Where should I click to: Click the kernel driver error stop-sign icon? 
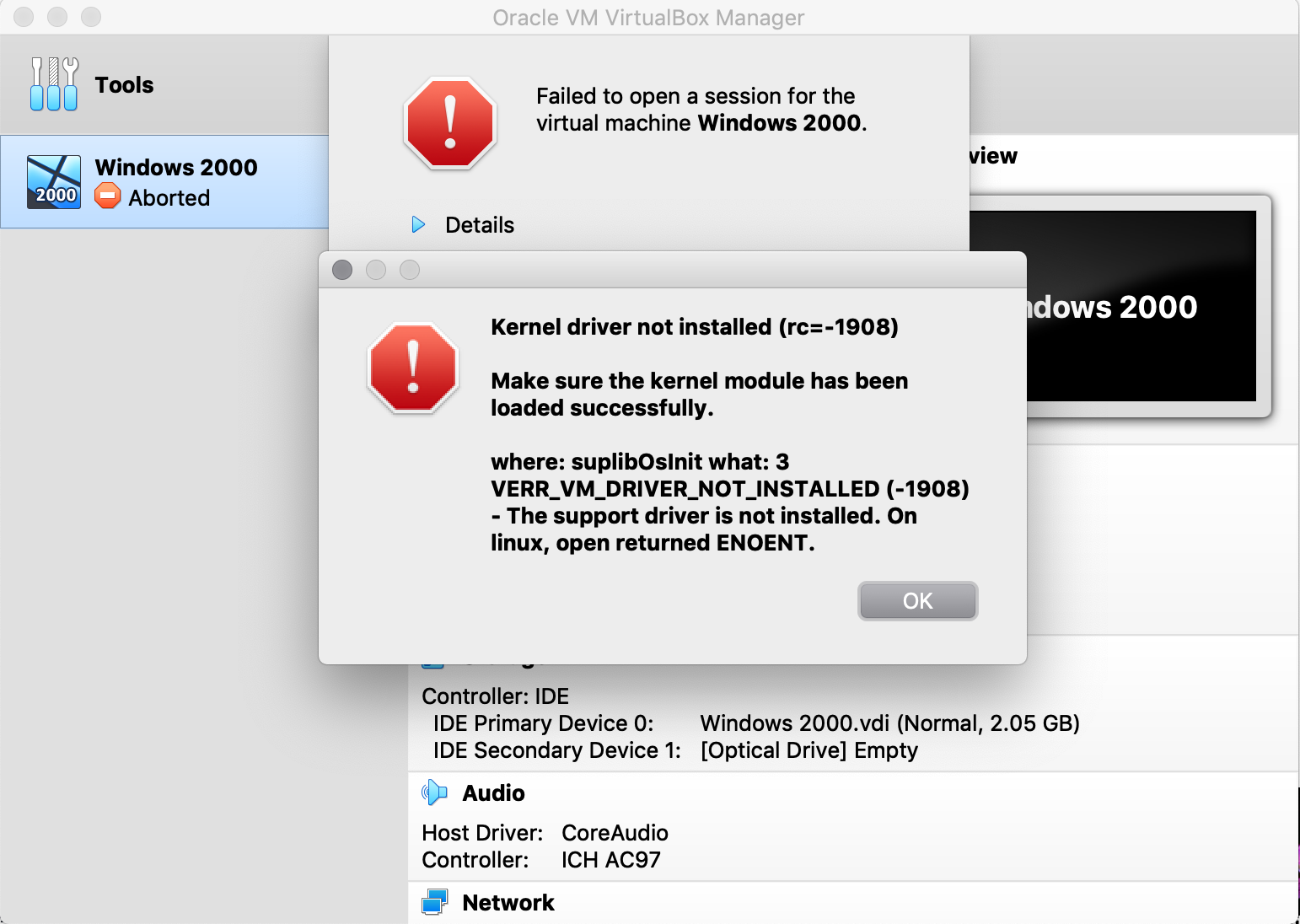point(413,368)
